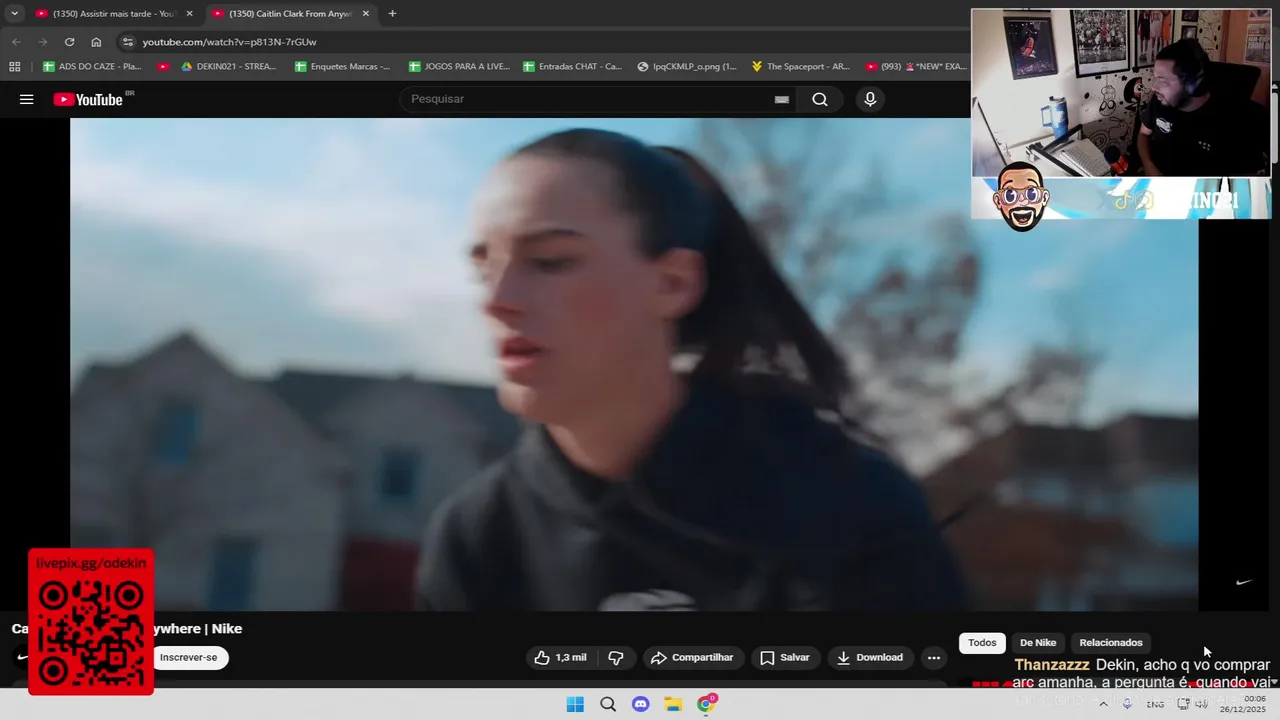Open more actions three-dot menu
This screenshot has width=1280, height=720.
coord(934,657)
